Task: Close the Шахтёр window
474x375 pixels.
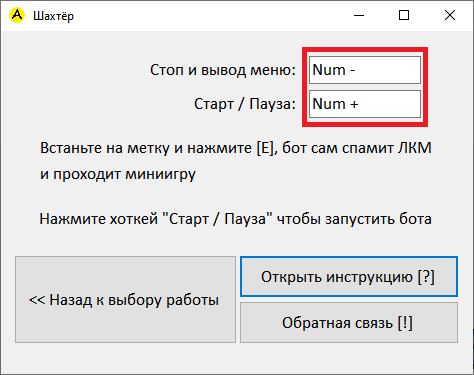Action: click(450, 15)
